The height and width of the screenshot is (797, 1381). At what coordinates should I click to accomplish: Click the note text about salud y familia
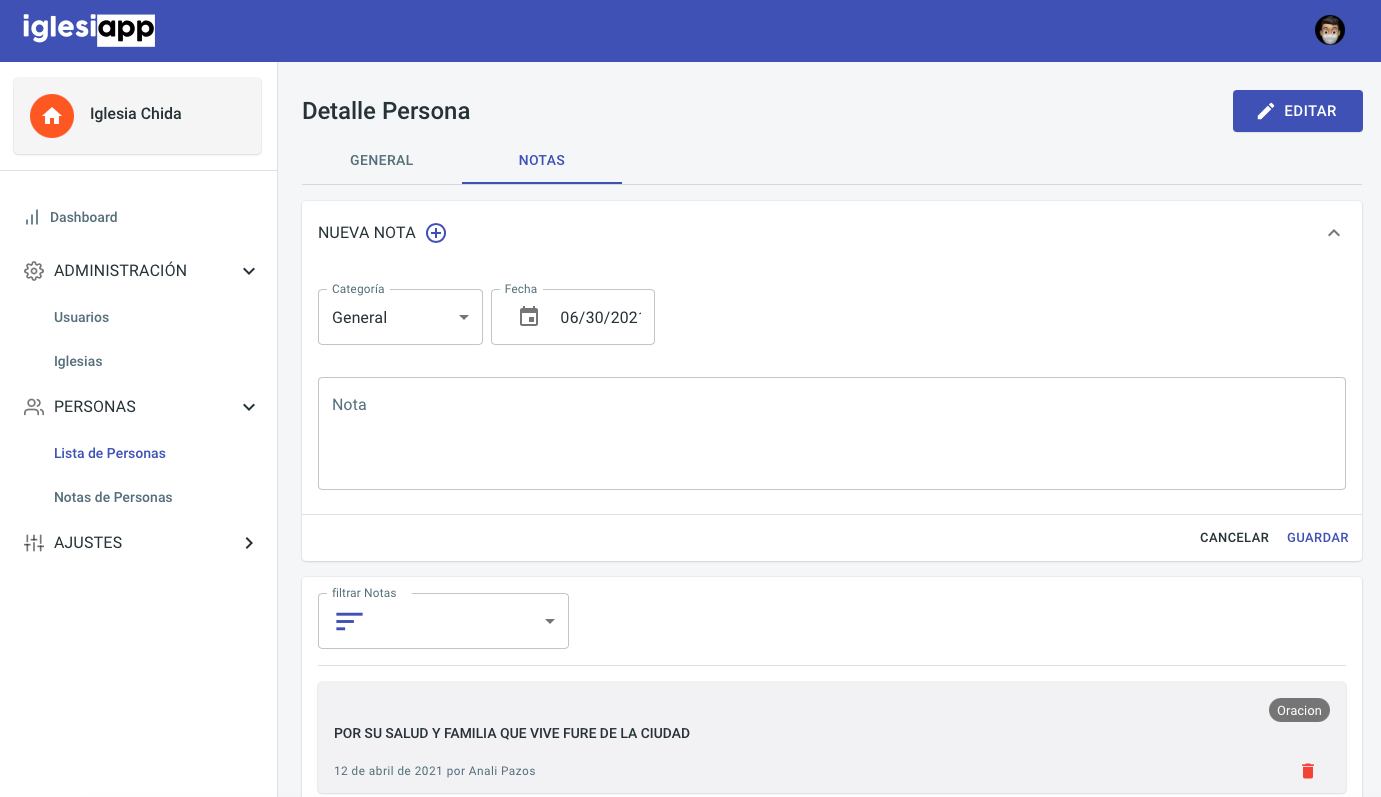(512, 733)
